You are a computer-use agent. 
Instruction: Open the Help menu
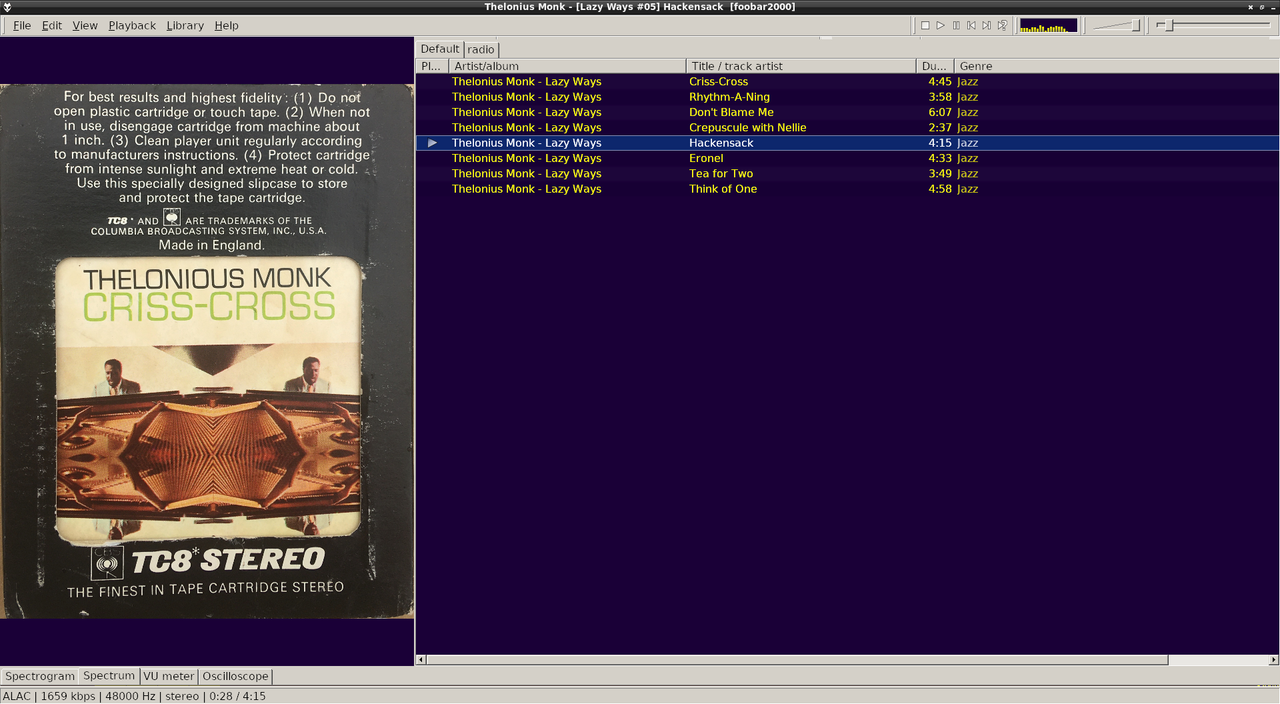[226, 25]
